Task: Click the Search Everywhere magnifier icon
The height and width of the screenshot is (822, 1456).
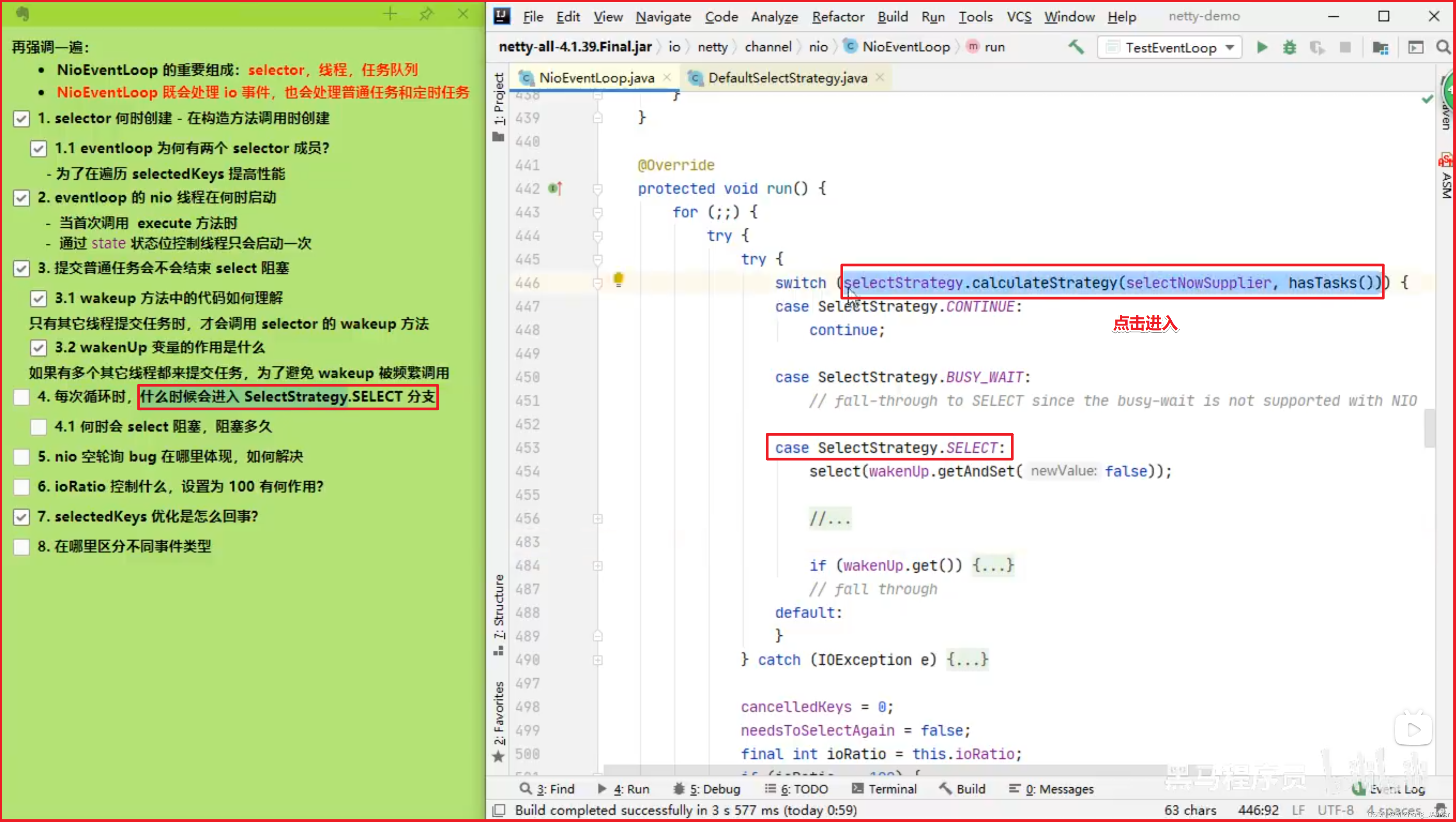Action: pyautogui.click(x=1443, y=48)
